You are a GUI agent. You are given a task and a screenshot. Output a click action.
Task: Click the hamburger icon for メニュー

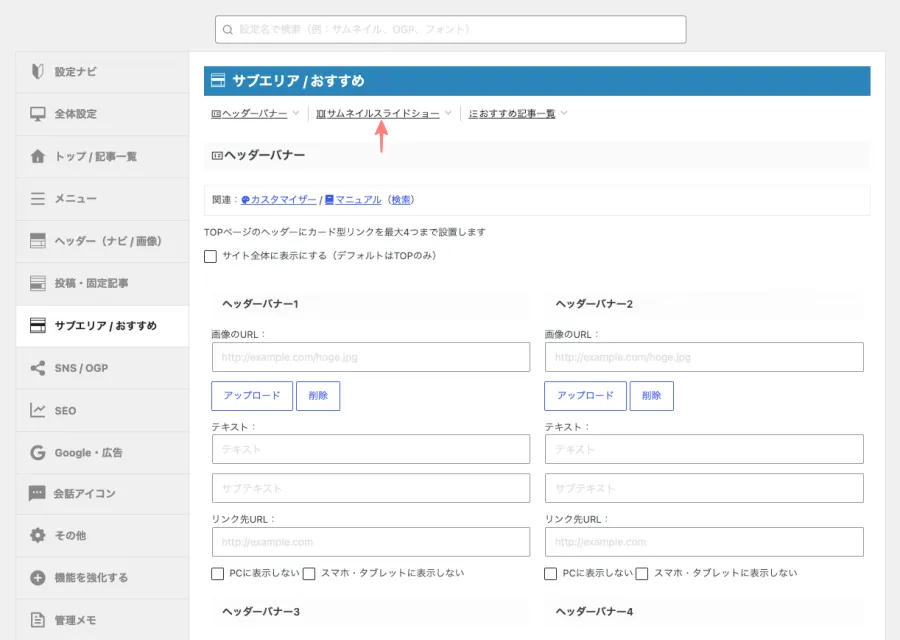point(37,199)
